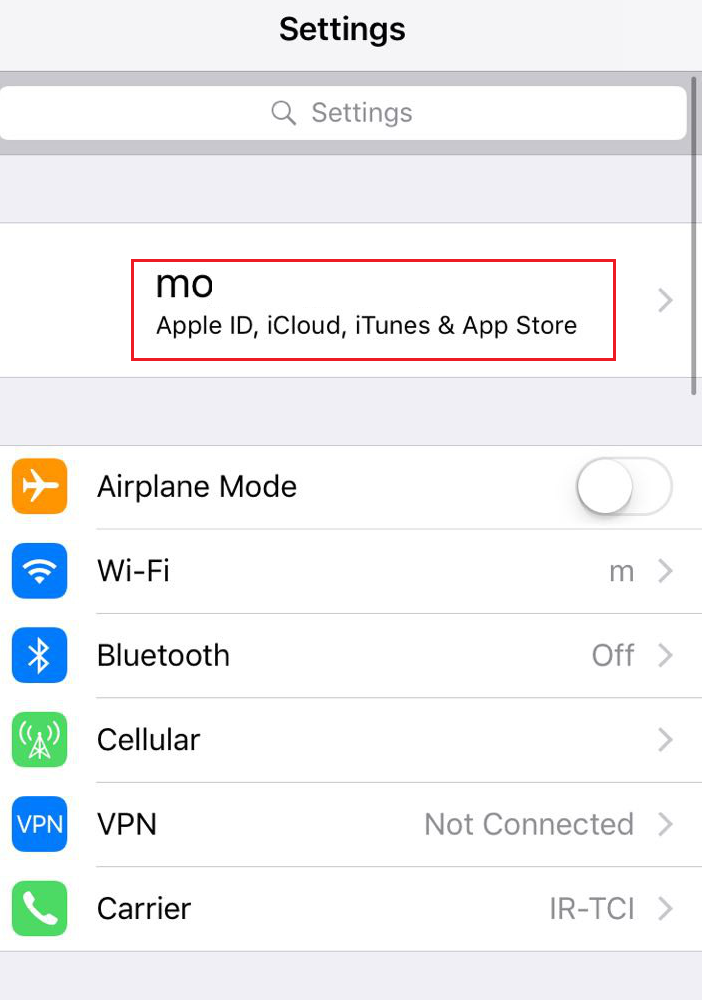The image size is (702, 1000).
Task: Open the Carrier settings label
Action: pos(144,908)
